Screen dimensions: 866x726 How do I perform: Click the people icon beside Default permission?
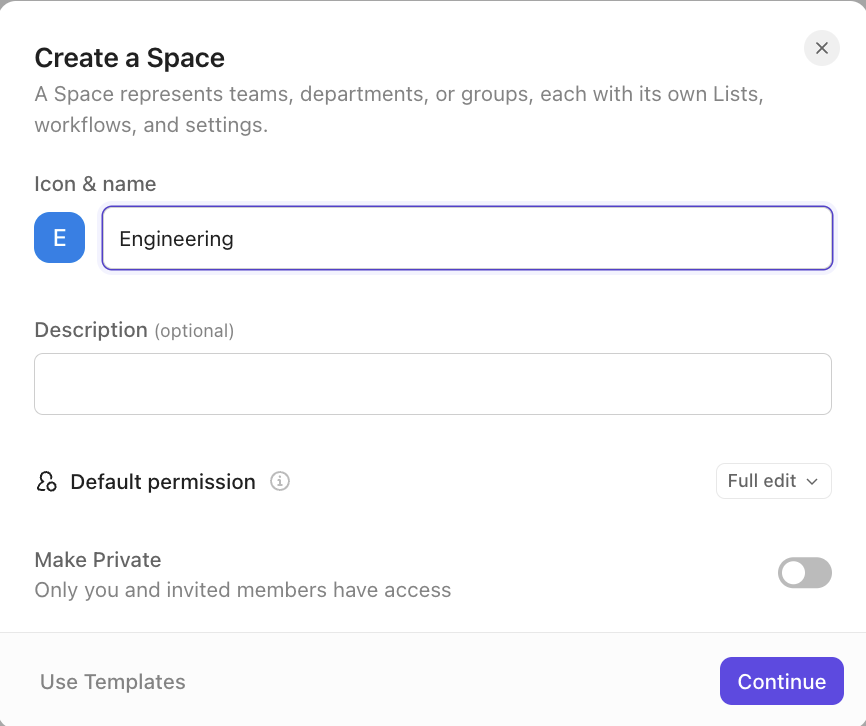[46, 481]
